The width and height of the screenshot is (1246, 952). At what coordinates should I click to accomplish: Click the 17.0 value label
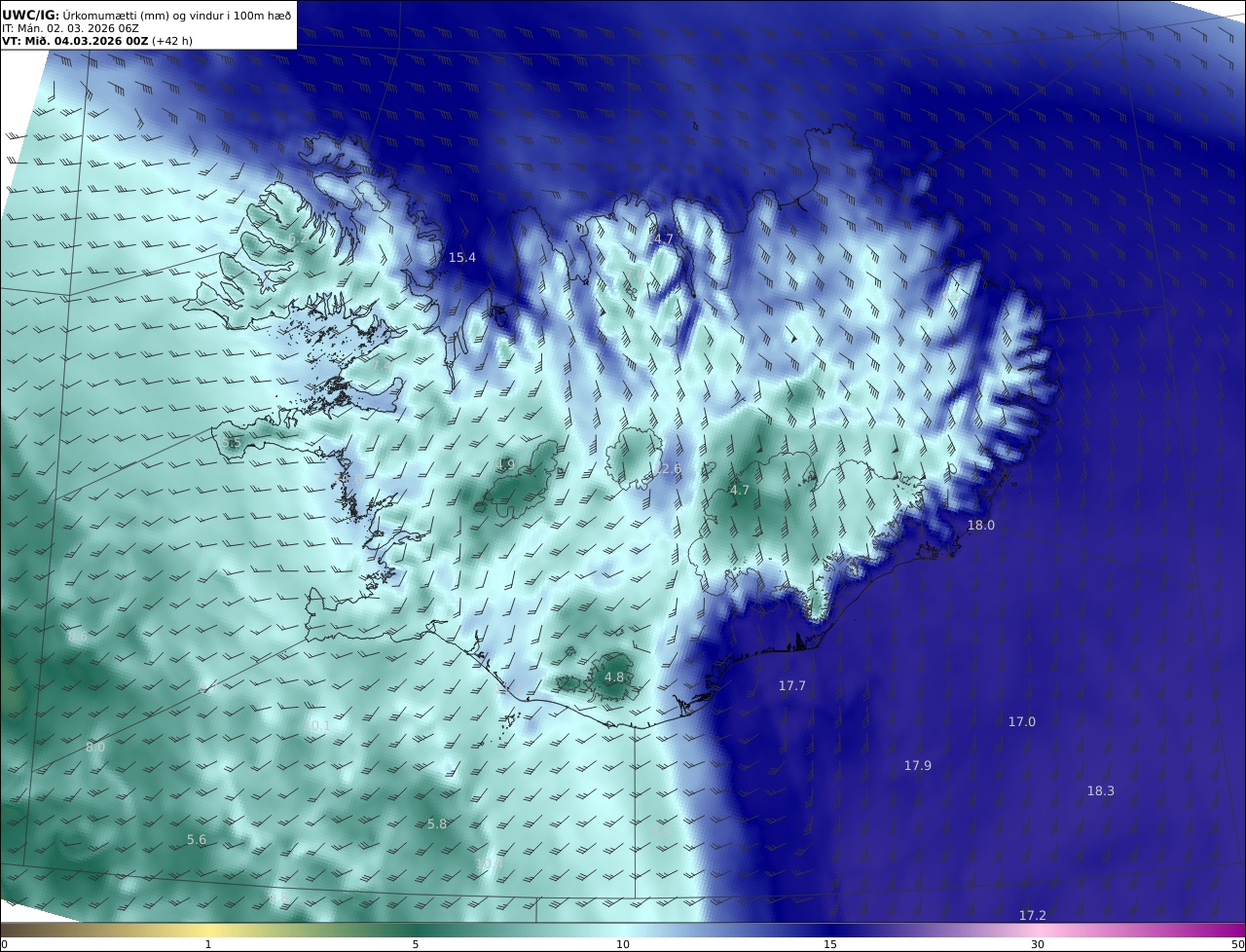[x=1022, y=722]
